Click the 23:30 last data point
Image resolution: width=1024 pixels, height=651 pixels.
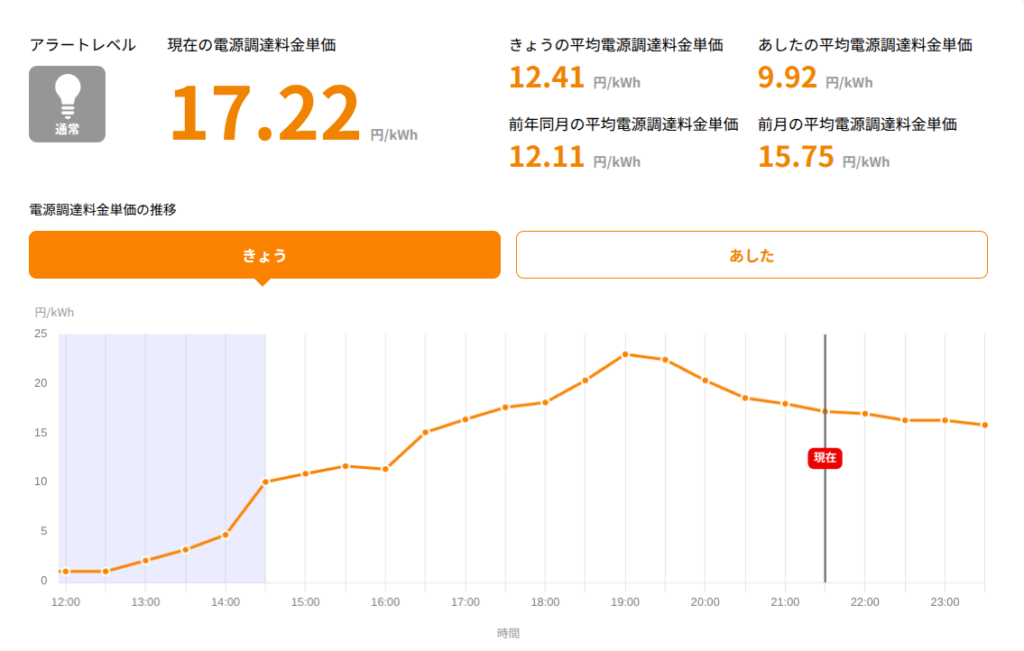[985, 425]
